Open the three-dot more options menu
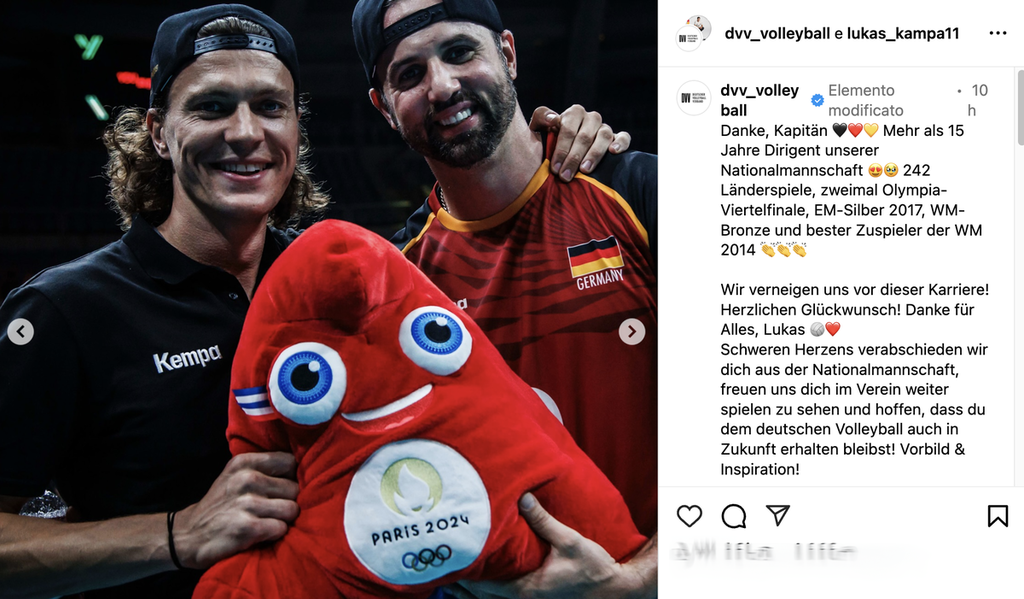 pos(997,33)
